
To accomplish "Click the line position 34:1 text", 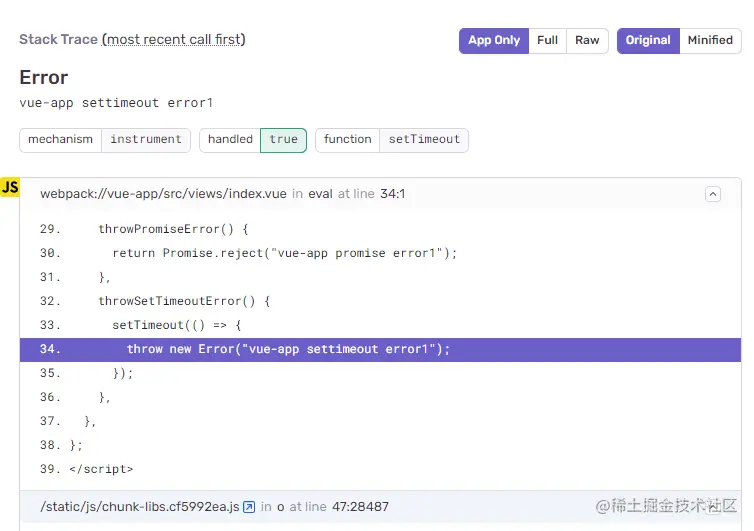I will point(392,194).
